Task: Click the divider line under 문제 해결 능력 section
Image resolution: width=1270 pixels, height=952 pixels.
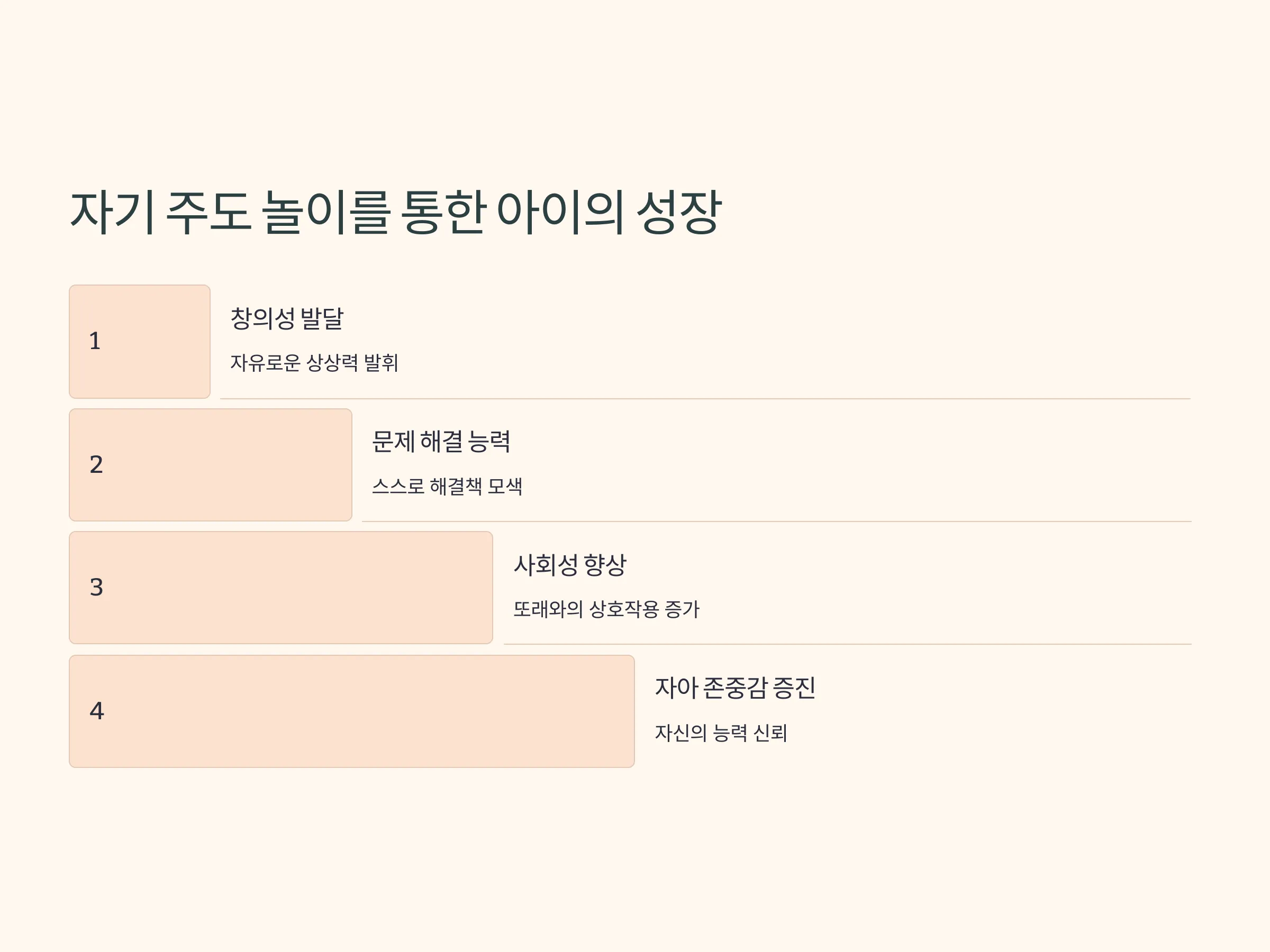Action: (x=777, y=521)
